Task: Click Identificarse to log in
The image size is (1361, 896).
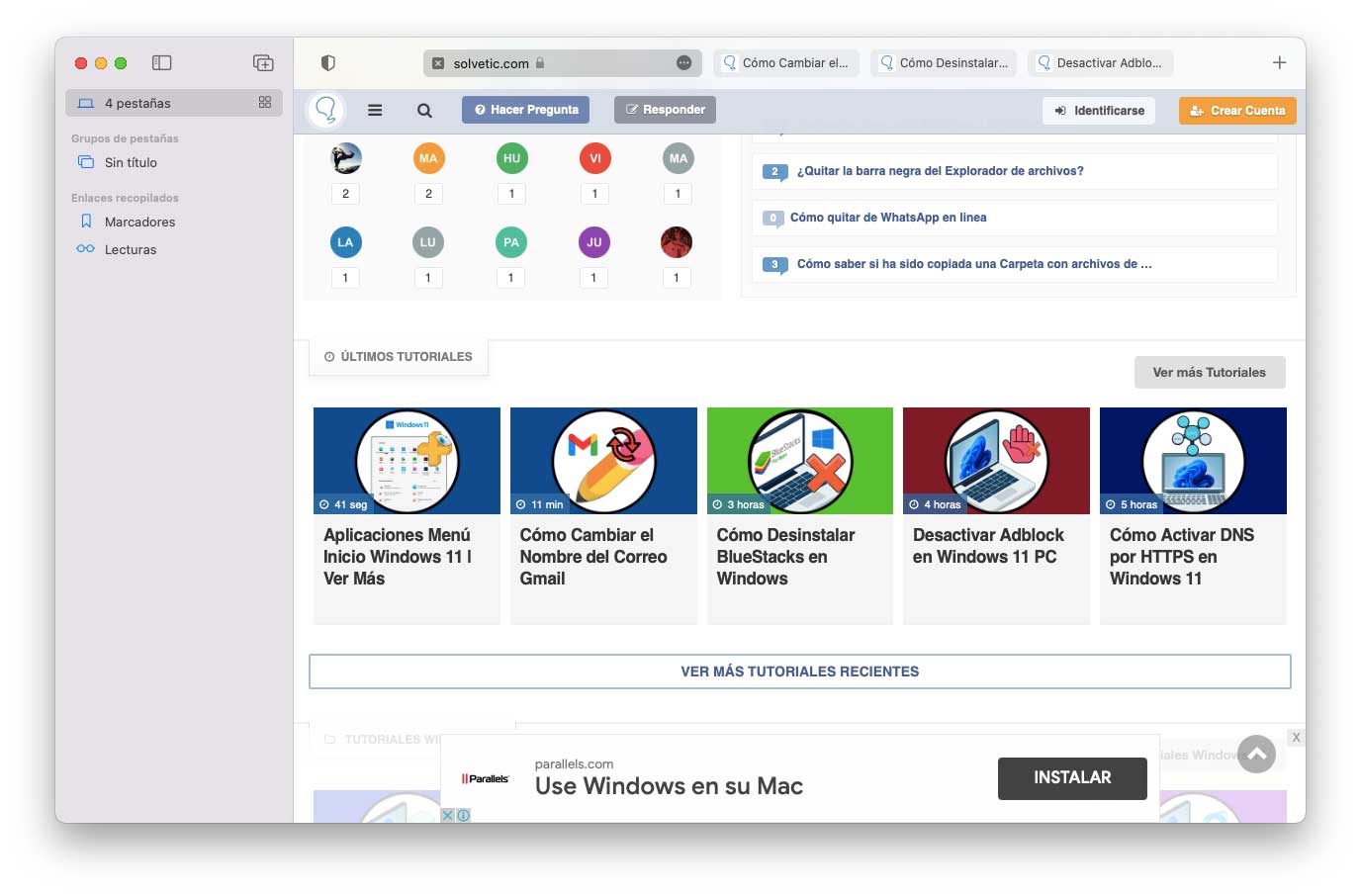Action: pyautogui.click(x=1100, y=111)
